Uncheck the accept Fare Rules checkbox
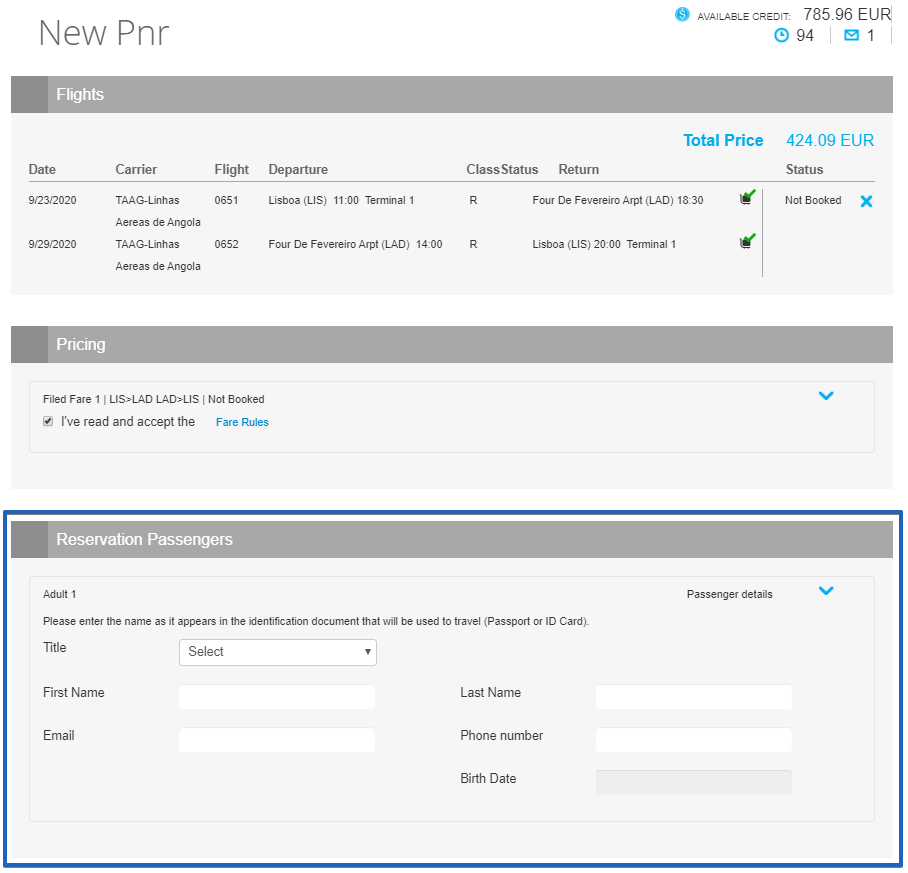 tap(48, 422)
